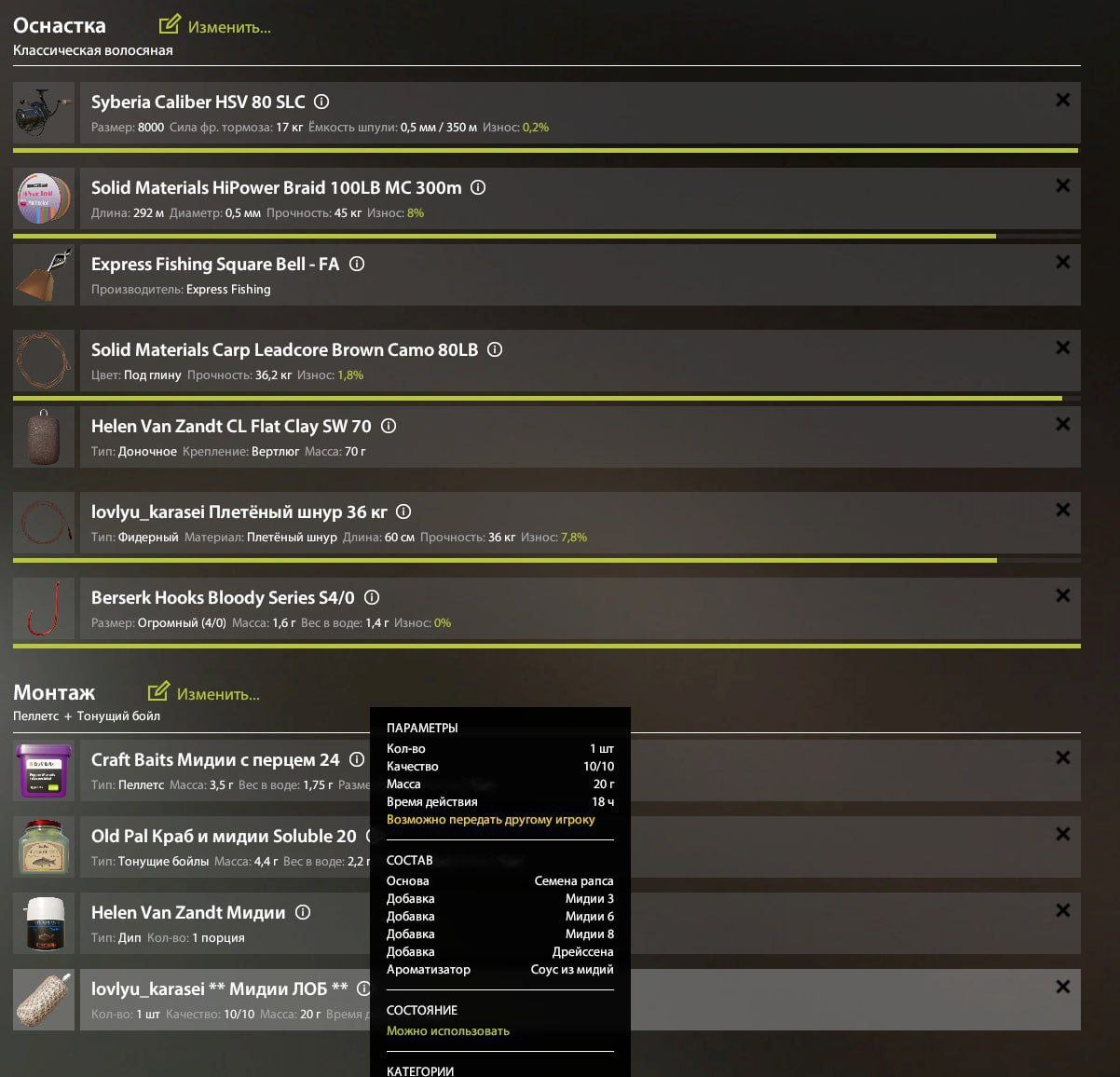
Task: Select the HiPower Braid spool thumbnail
Action: tap(44, 198)
